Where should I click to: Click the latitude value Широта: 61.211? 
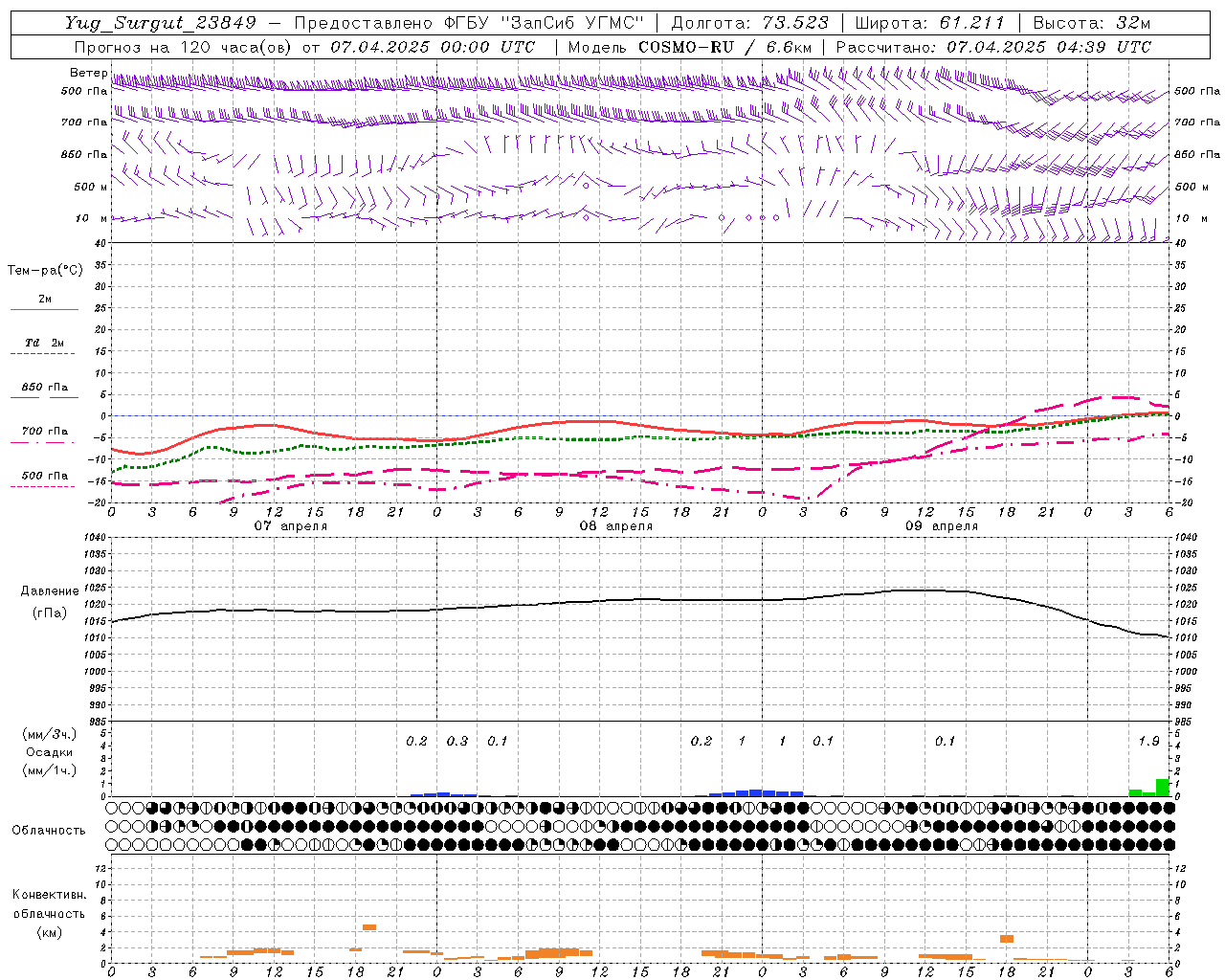pos(929,23)
